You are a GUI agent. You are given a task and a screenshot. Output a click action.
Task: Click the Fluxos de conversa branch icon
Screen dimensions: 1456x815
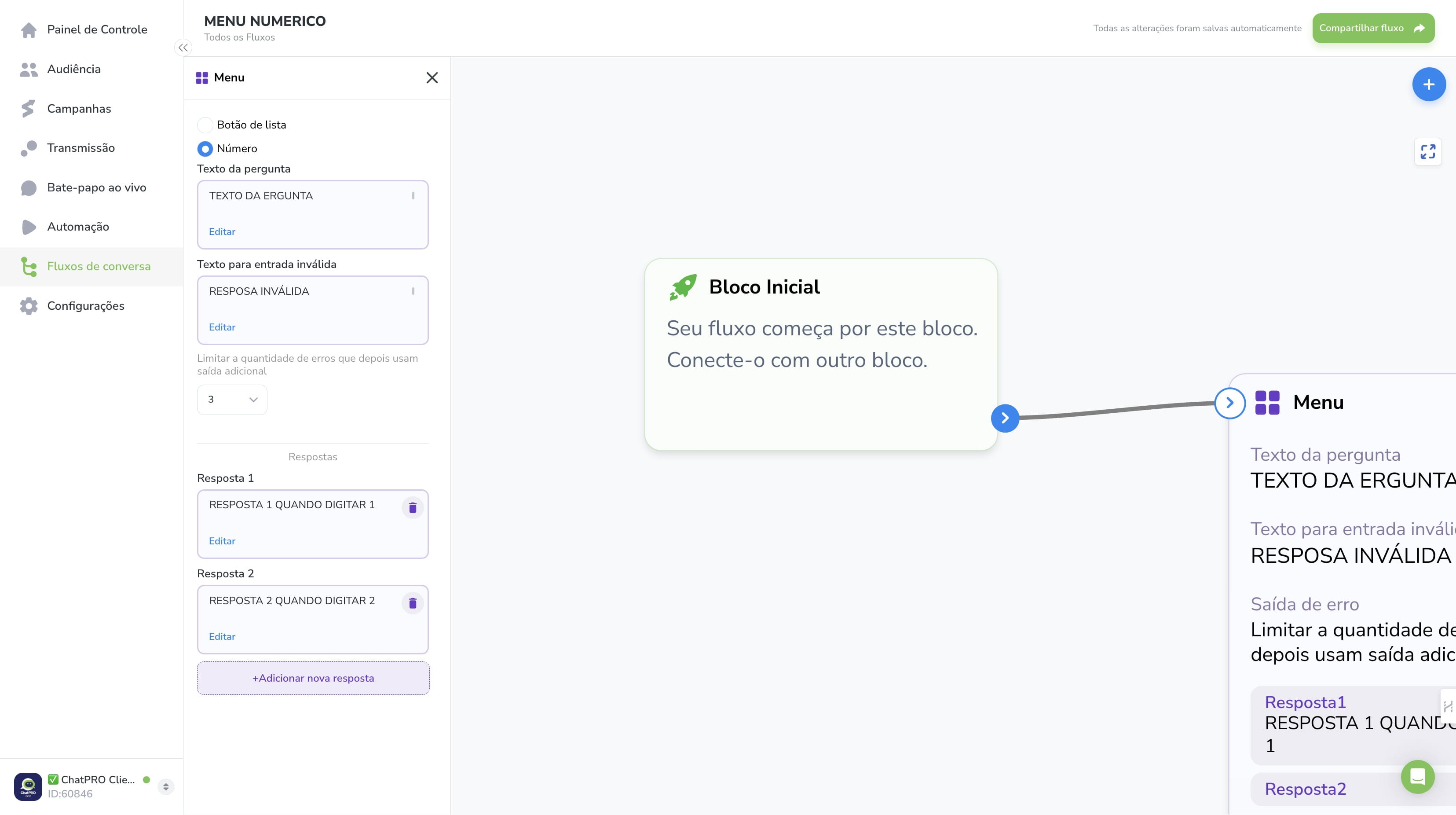click(28, 266)
